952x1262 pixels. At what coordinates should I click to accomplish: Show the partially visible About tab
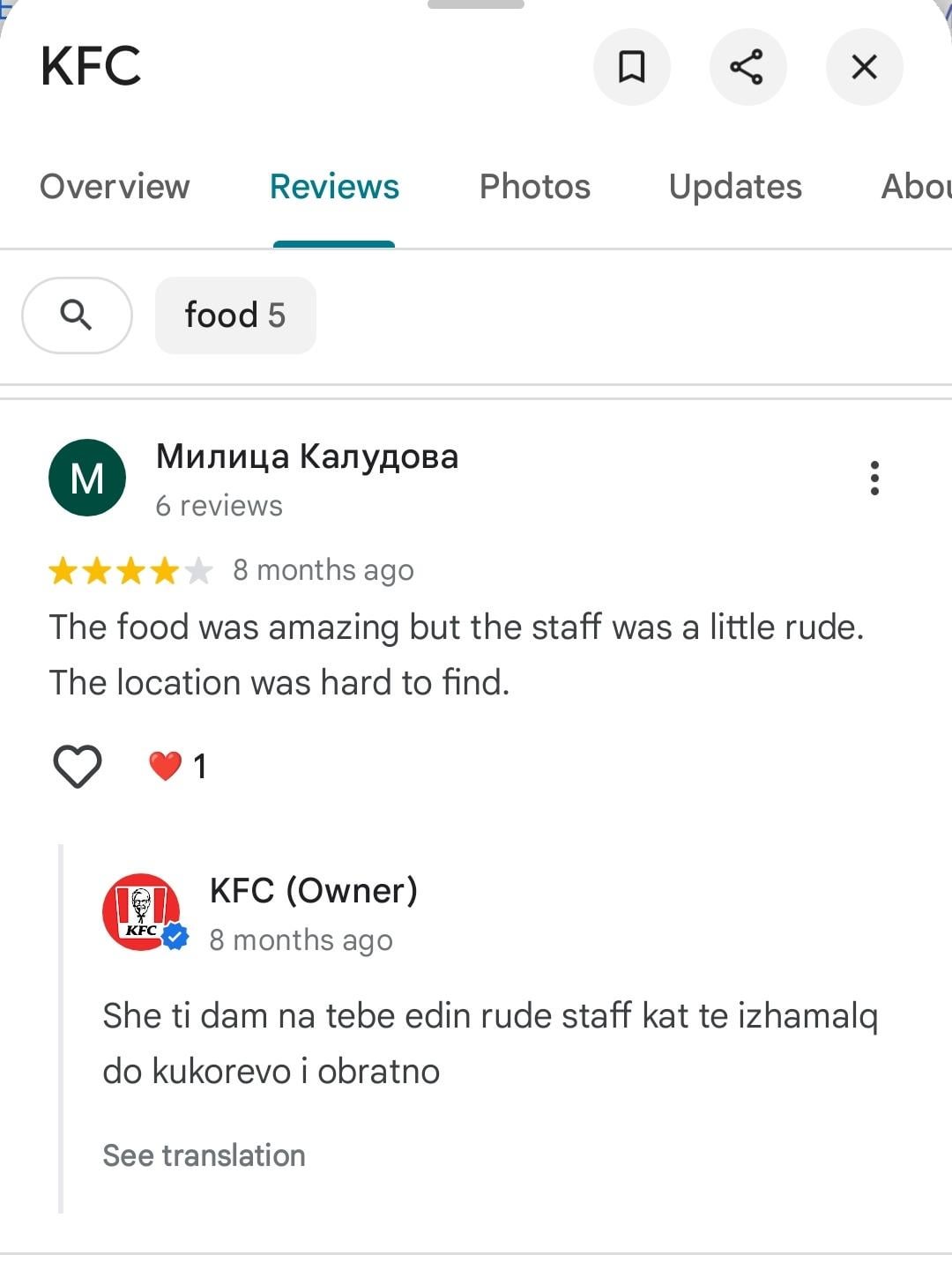pyautogui.click(x=917, y=187)
